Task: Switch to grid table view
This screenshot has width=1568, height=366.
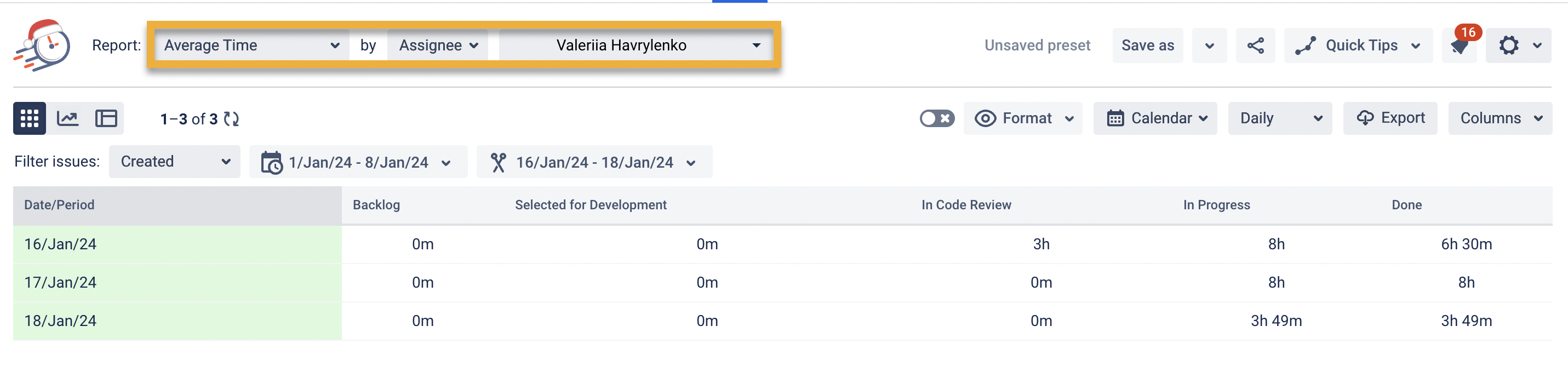Action: click(29, 118)
